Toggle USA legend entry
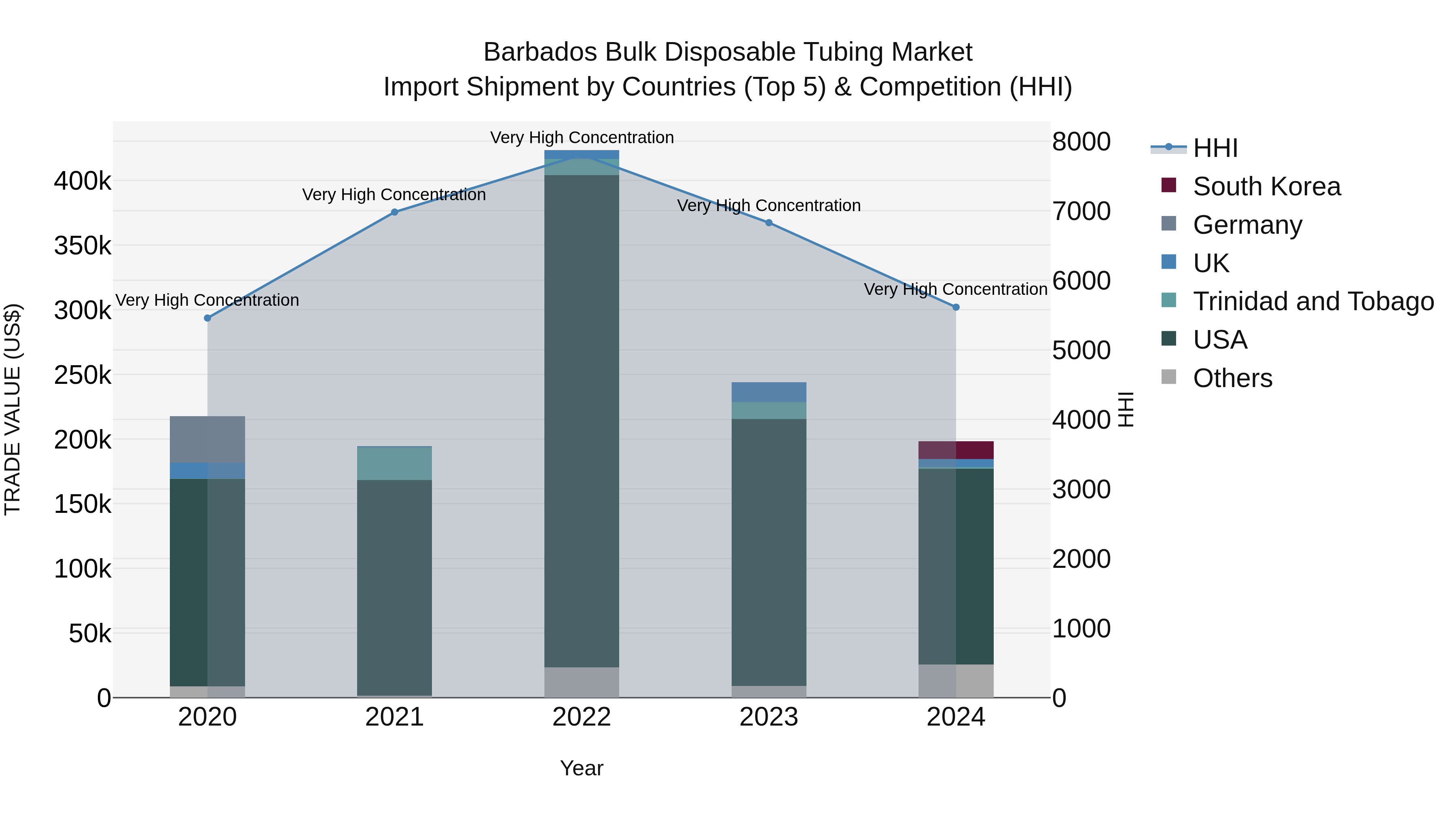 tap(1204, 340)
